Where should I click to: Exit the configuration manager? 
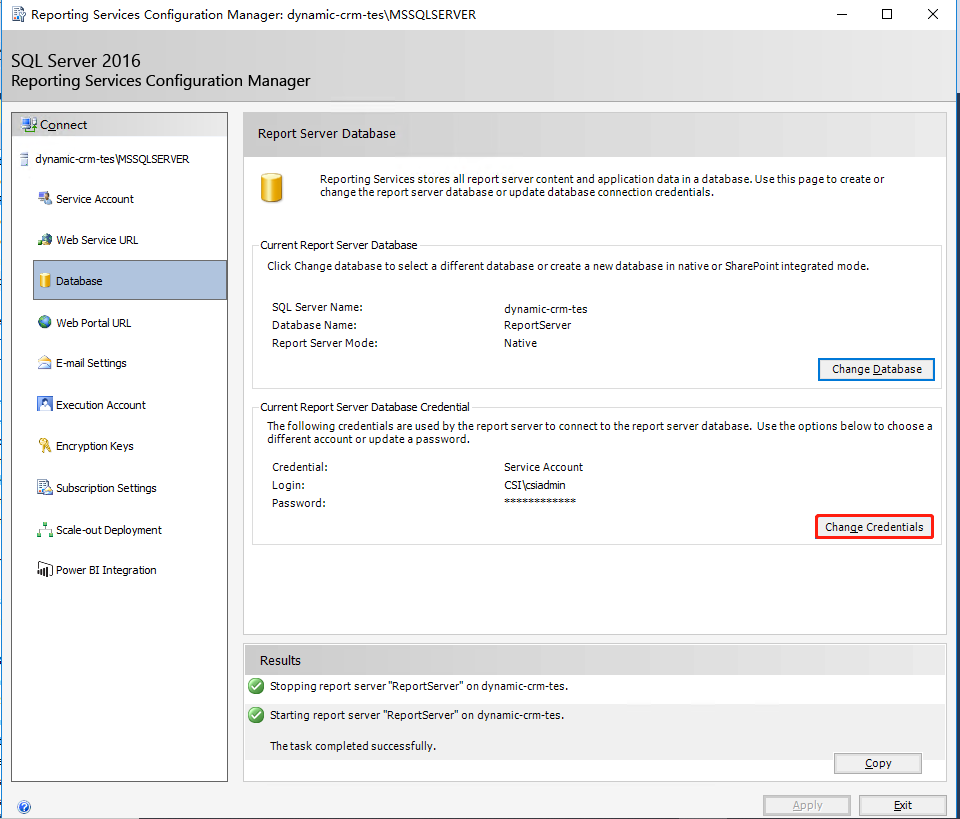[x=902, y=806]
